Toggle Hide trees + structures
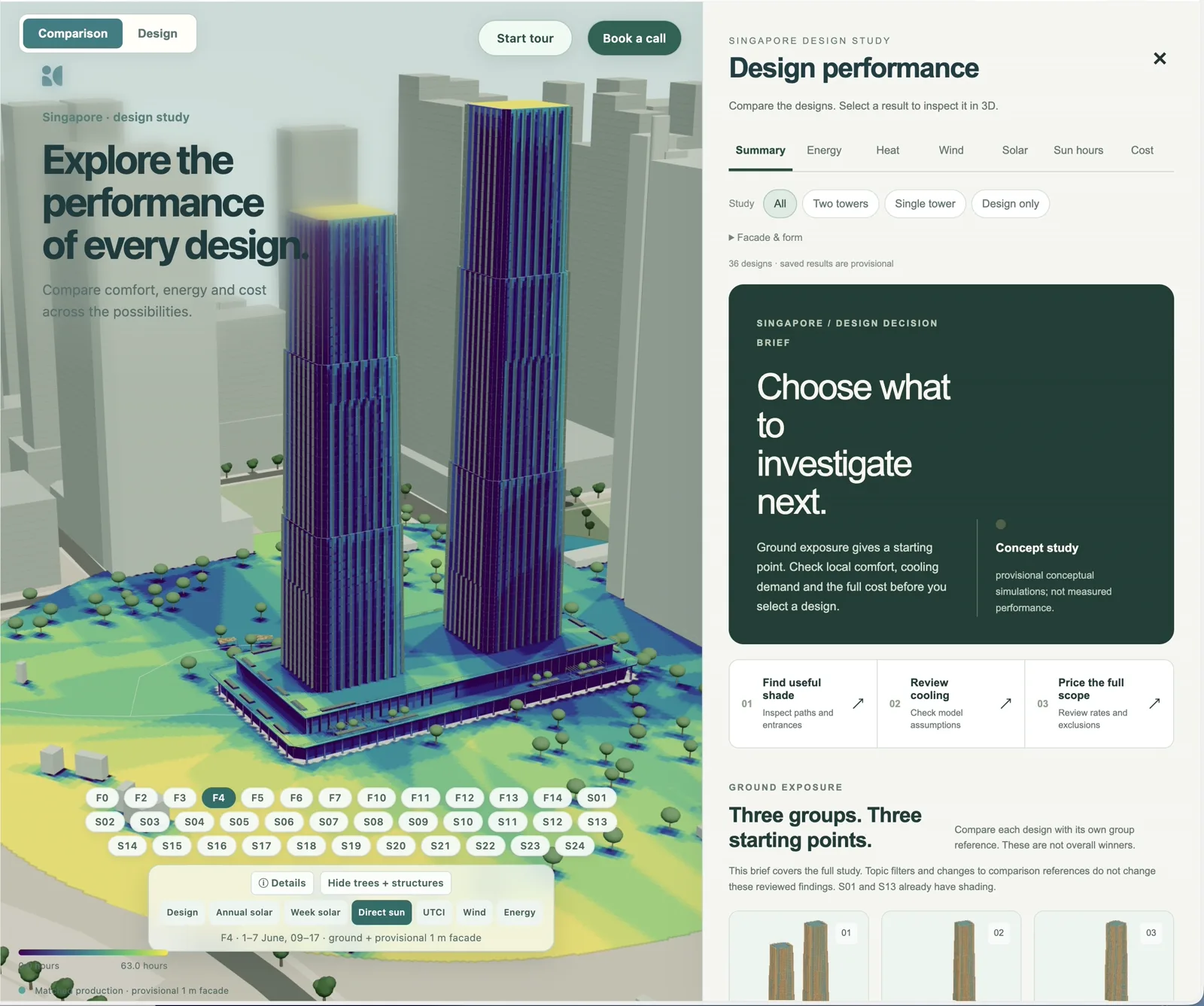Image resolution: width=1204 pixels, height=1006 pixels. coord(385,883)
